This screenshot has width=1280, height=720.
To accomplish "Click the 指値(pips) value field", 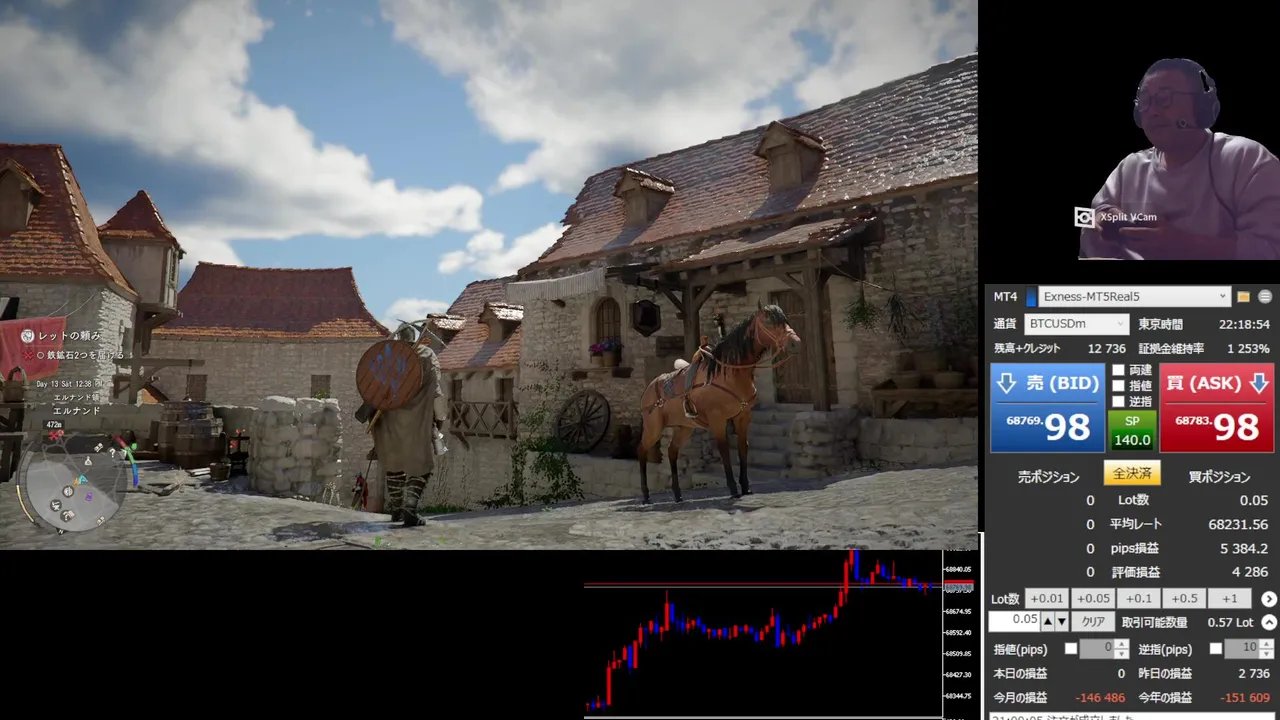I will click(1097, 649).
